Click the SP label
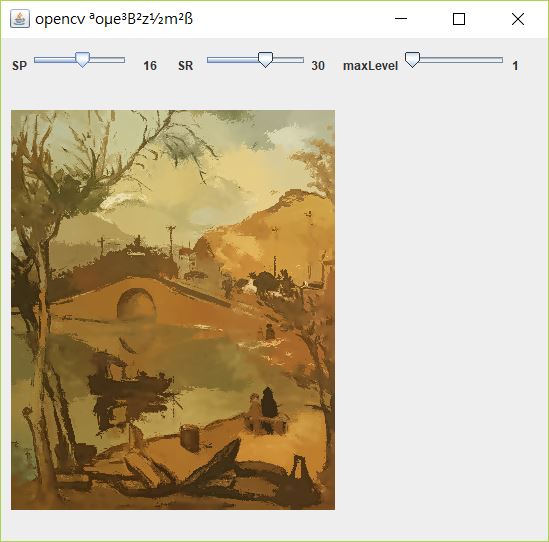Image resolution: width=549 pixels, height=542 pixels. click(x=19, y=66)
